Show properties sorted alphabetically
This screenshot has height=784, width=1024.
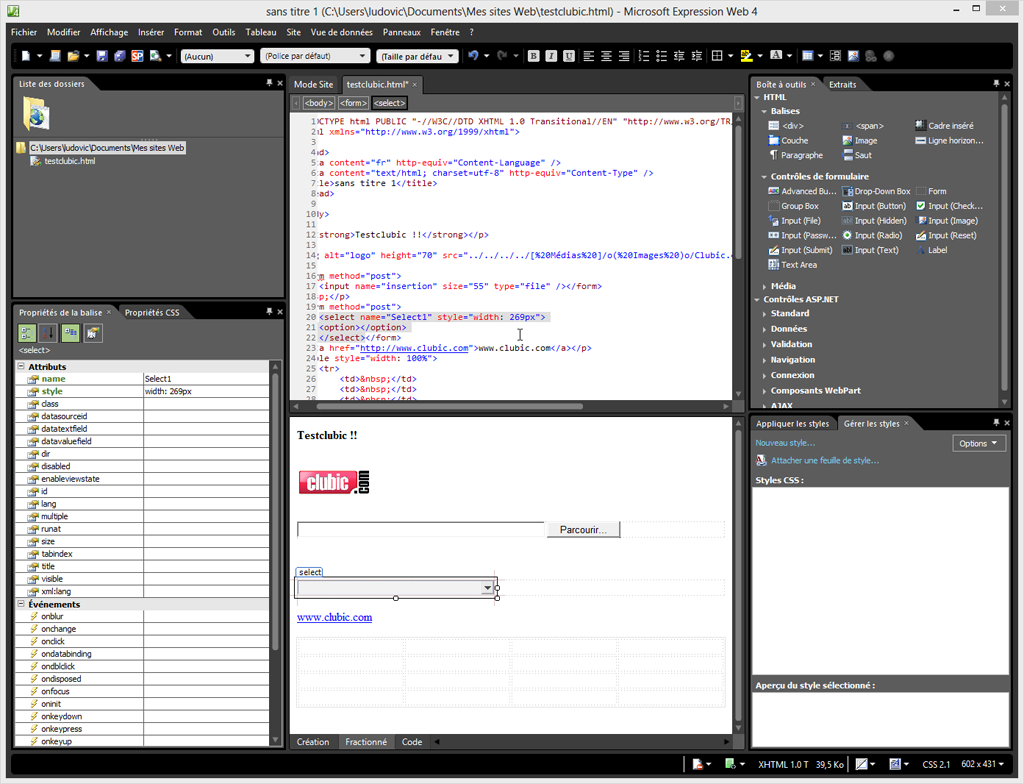tap(48, 333)
